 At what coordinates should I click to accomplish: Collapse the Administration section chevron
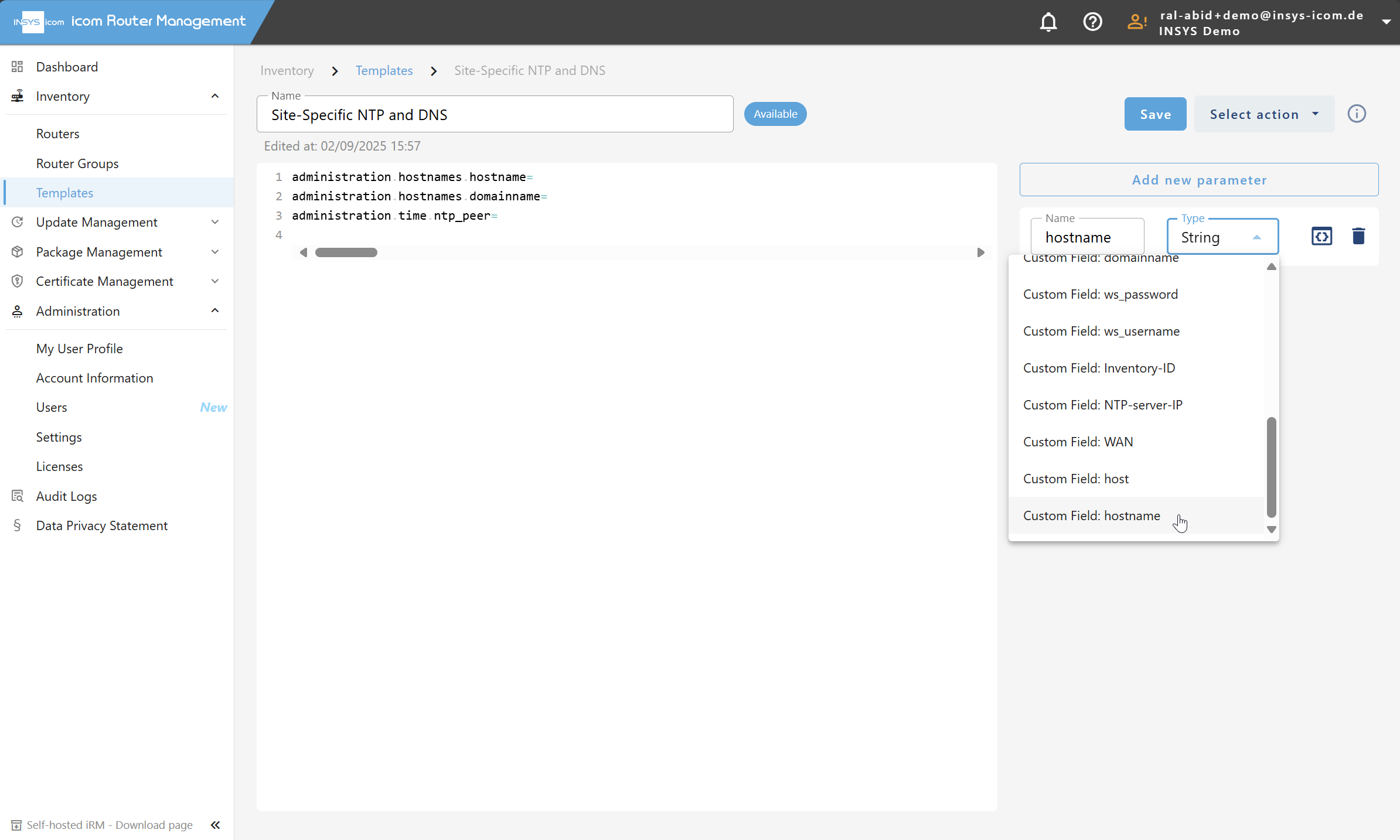point(215,311)
